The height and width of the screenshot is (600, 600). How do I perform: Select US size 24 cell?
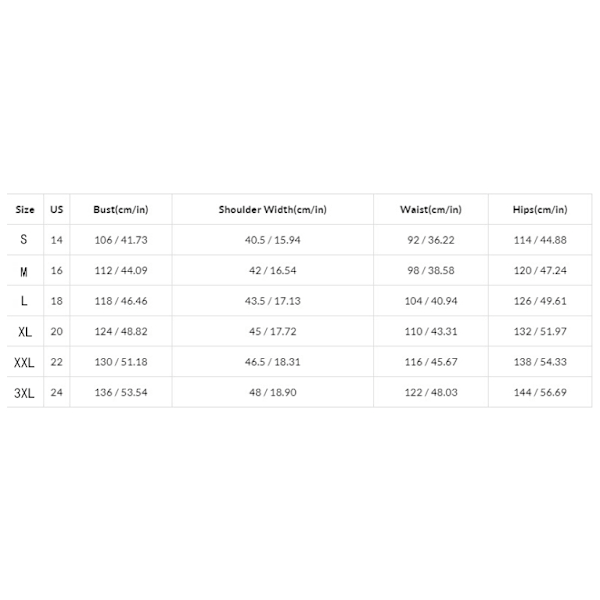click(x=57, y=392)
